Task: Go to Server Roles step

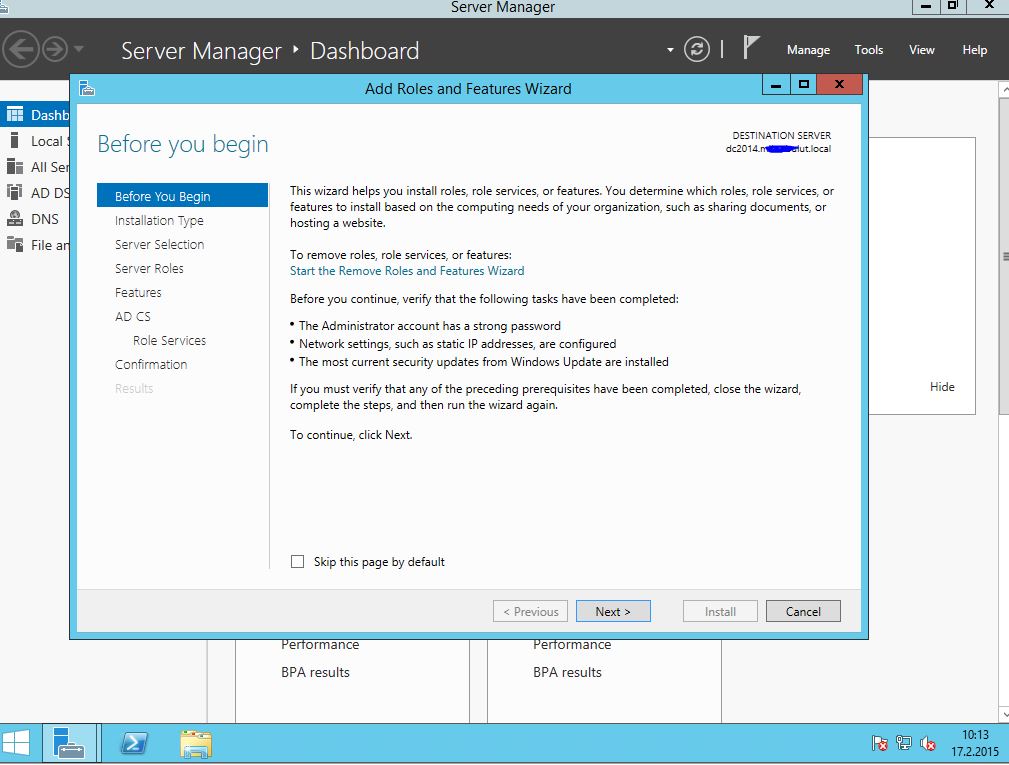Action: coord(149,268)
